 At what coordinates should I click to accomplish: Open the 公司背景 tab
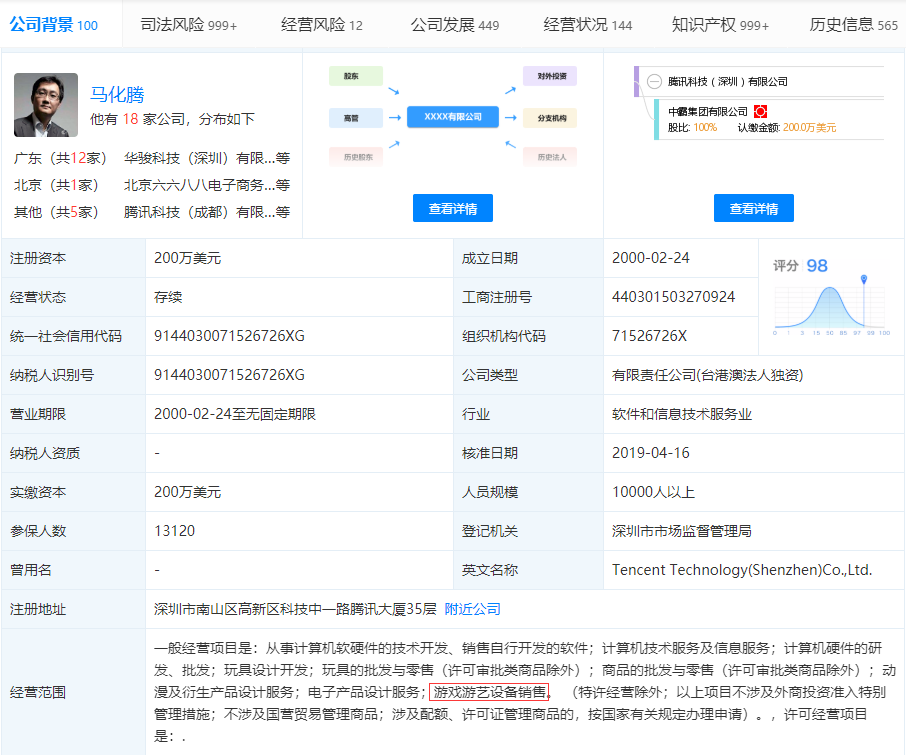pos(54,25)
